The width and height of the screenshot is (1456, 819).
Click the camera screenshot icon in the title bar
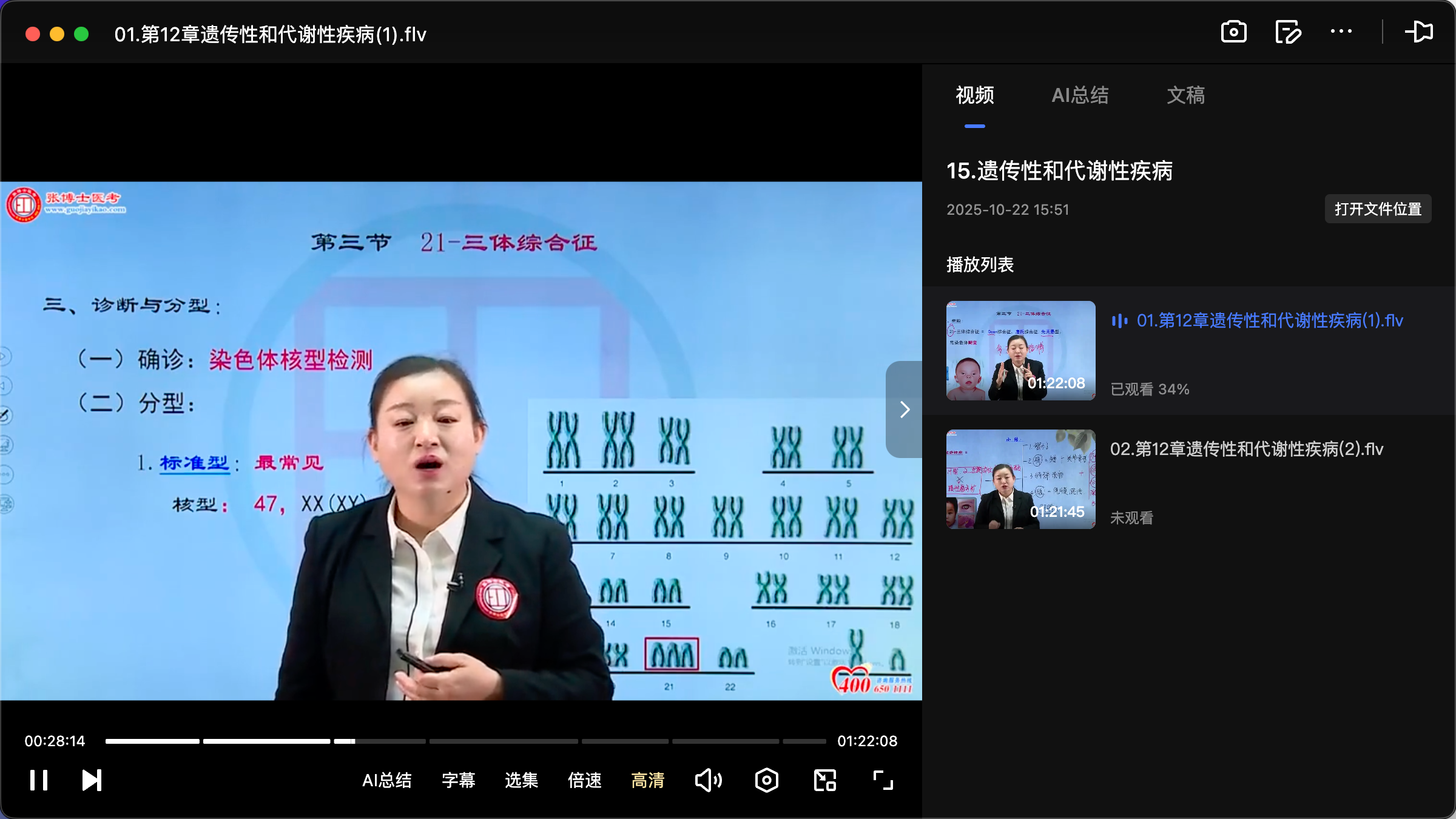click(1233, 32)
